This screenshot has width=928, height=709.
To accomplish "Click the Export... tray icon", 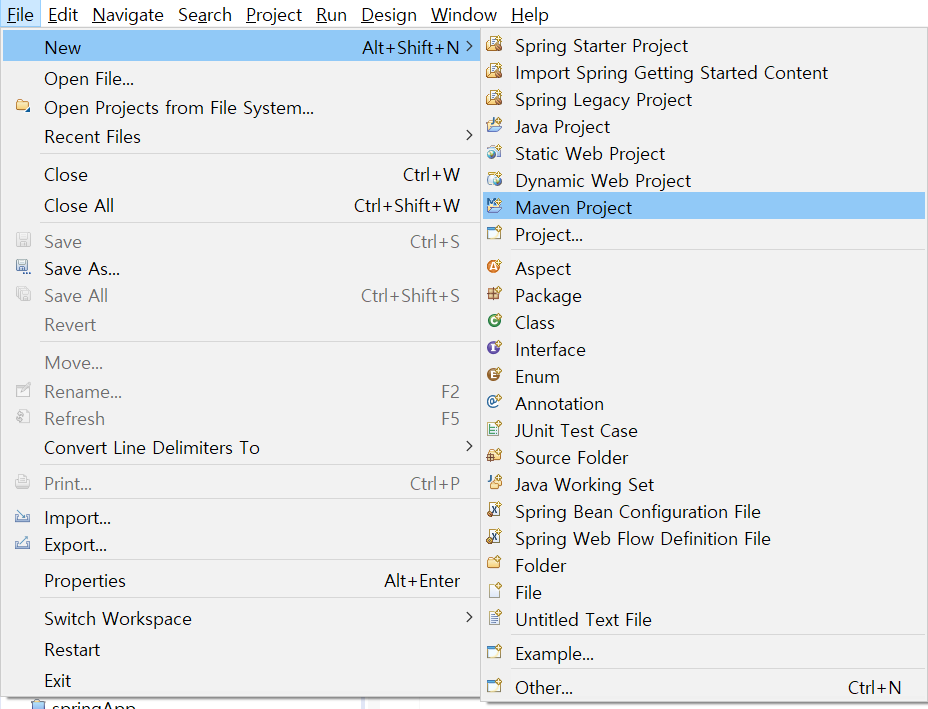I will 22,543.
